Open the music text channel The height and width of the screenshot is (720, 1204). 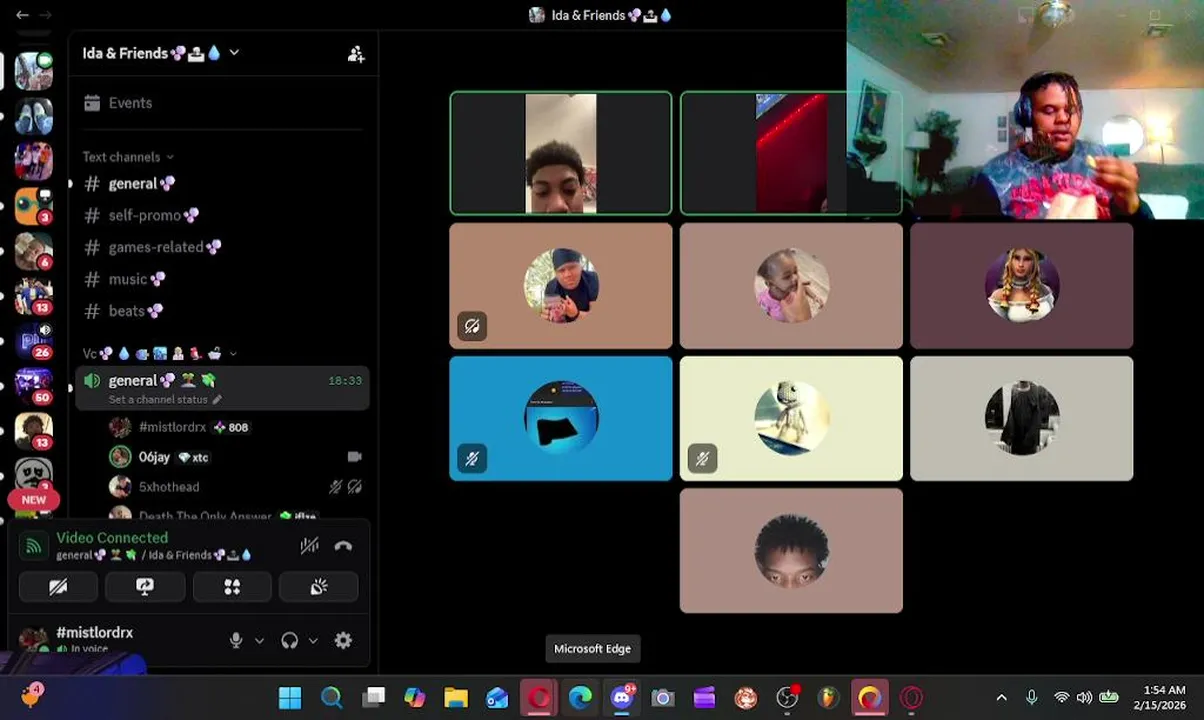point(222,279)
